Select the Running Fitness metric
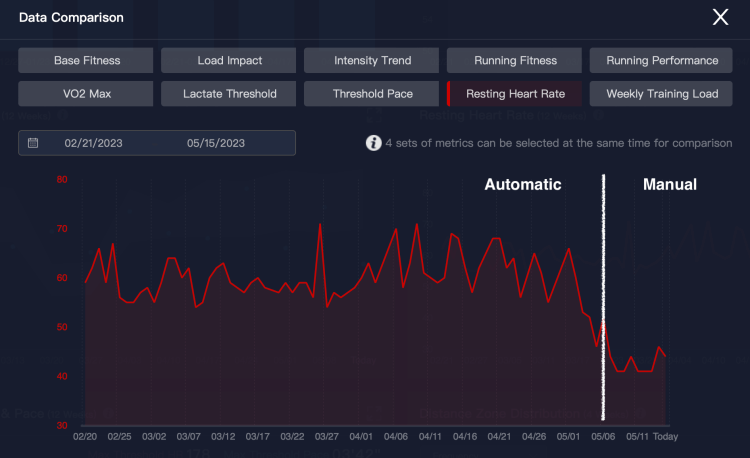Screen dimensions: 750x458 [x=514, y=60]
